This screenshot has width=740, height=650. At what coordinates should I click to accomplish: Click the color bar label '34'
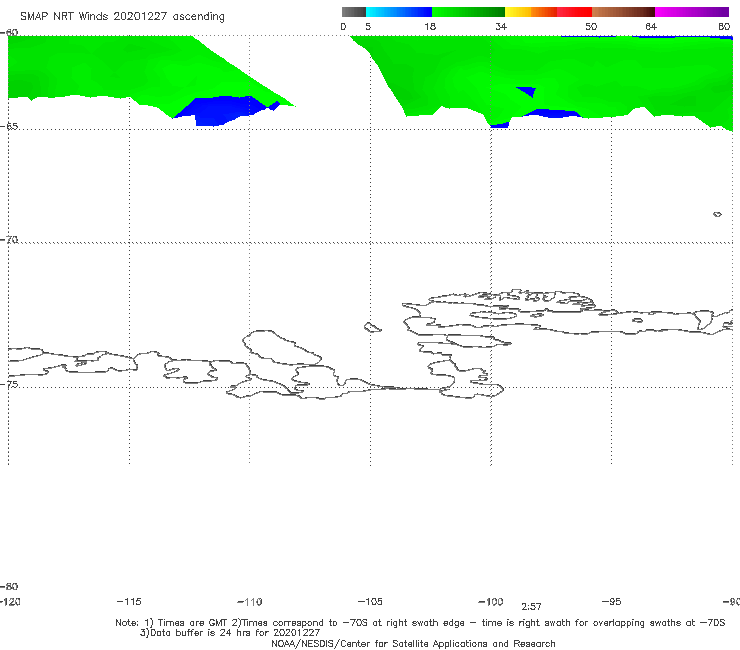click(x=501, y=26)
